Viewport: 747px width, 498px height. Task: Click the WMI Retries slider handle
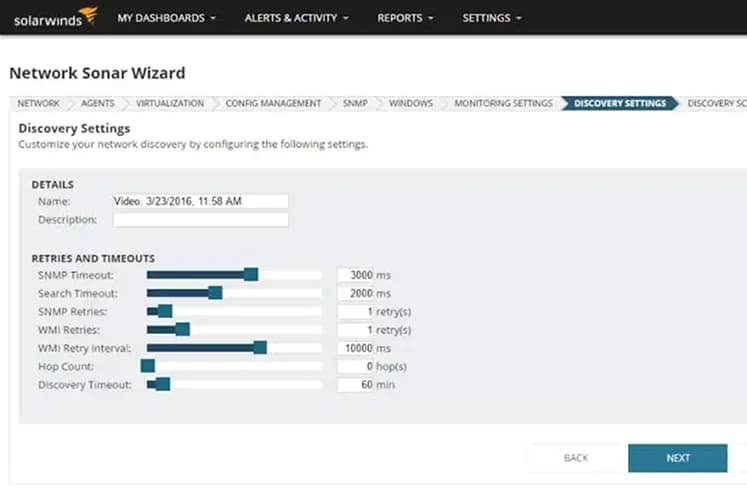(182, 329)
